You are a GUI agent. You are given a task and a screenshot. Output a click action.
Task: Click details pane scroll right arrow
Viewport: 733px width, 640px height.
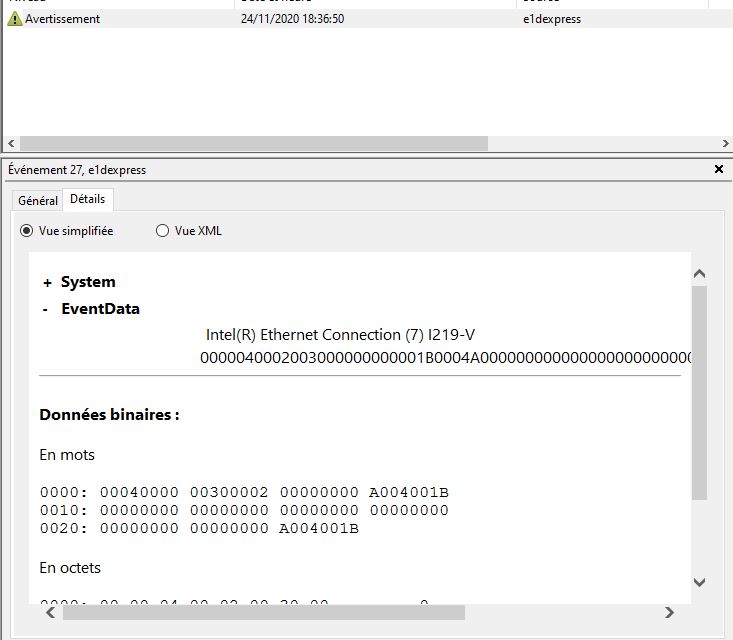669,612
